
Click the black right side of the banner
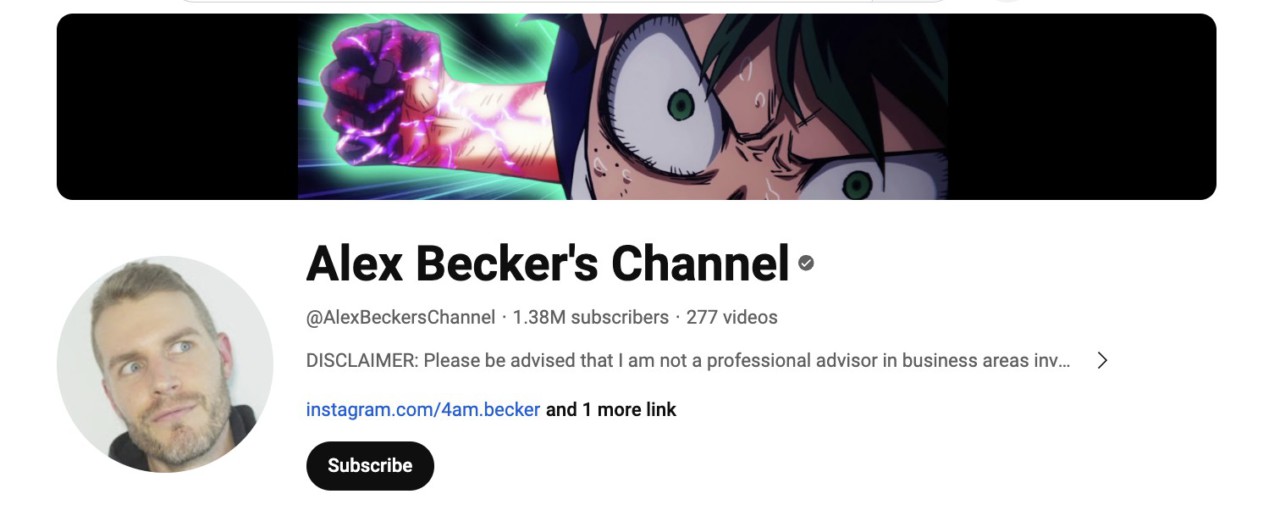pos(1082,106)
